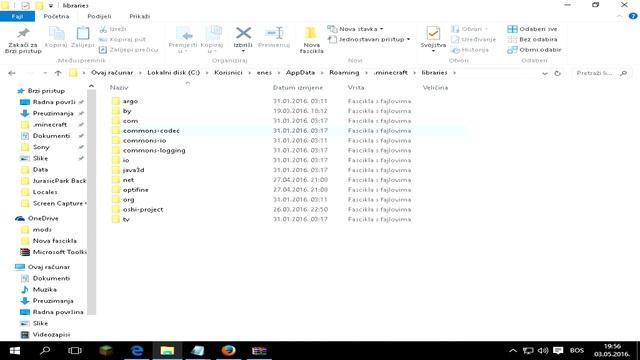Open Brzi pristup in navigation pane
640x360 pixels.
click(x=46, y=91)
